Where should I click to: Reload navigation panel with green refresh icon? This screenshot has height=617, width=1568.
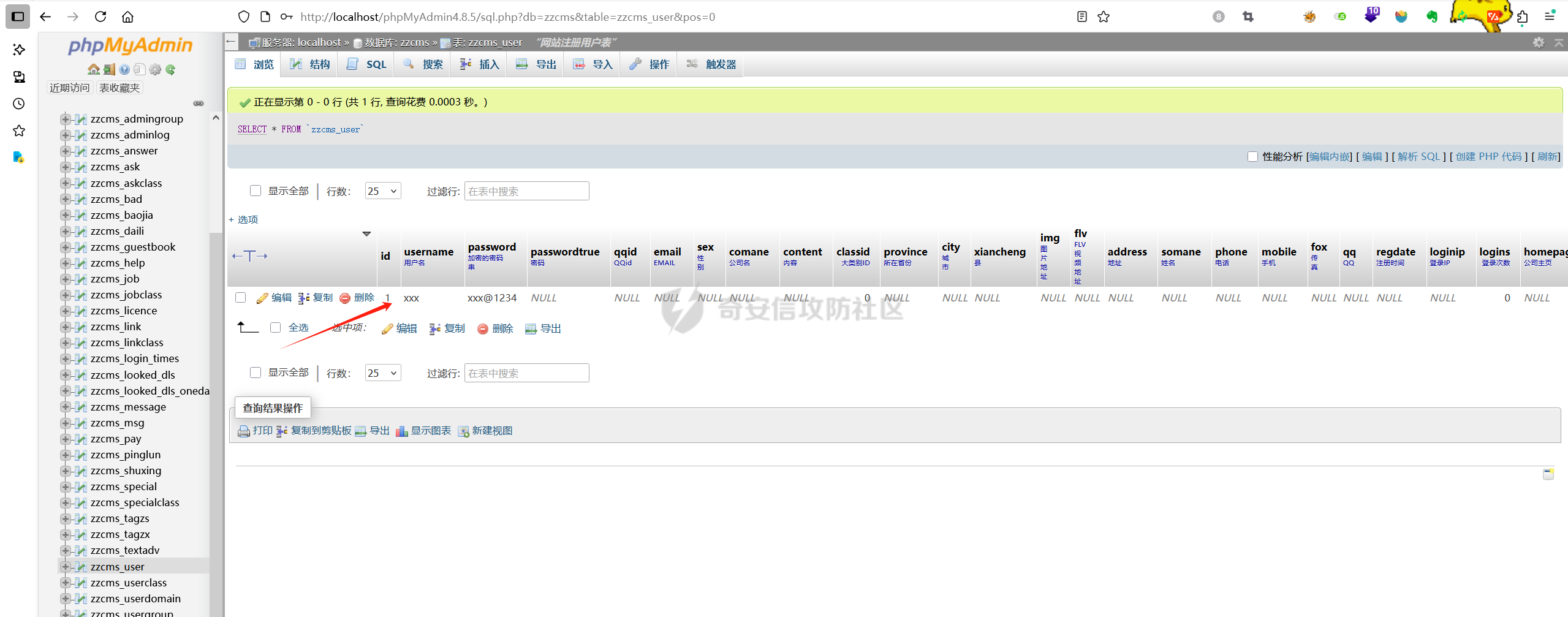coord(170,69)
